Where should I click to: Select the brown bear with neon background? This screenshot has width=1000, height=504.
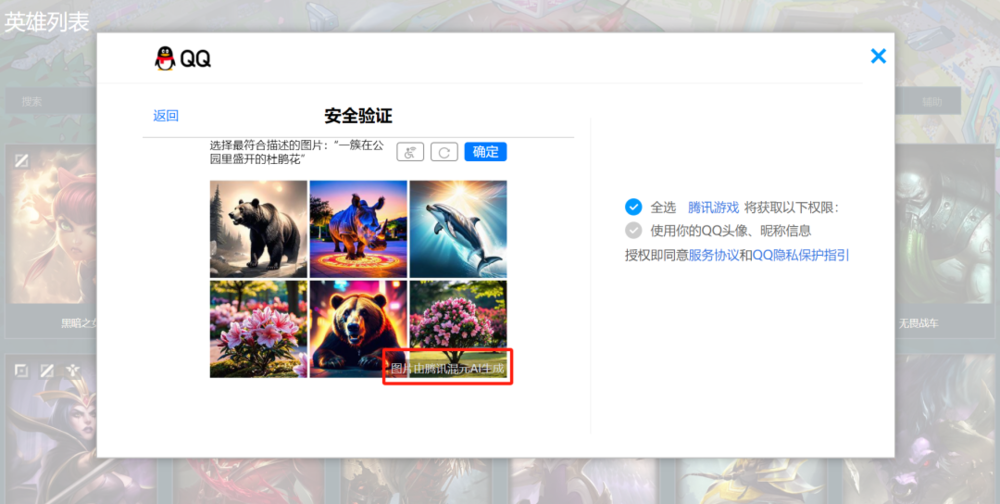(358, 328)
